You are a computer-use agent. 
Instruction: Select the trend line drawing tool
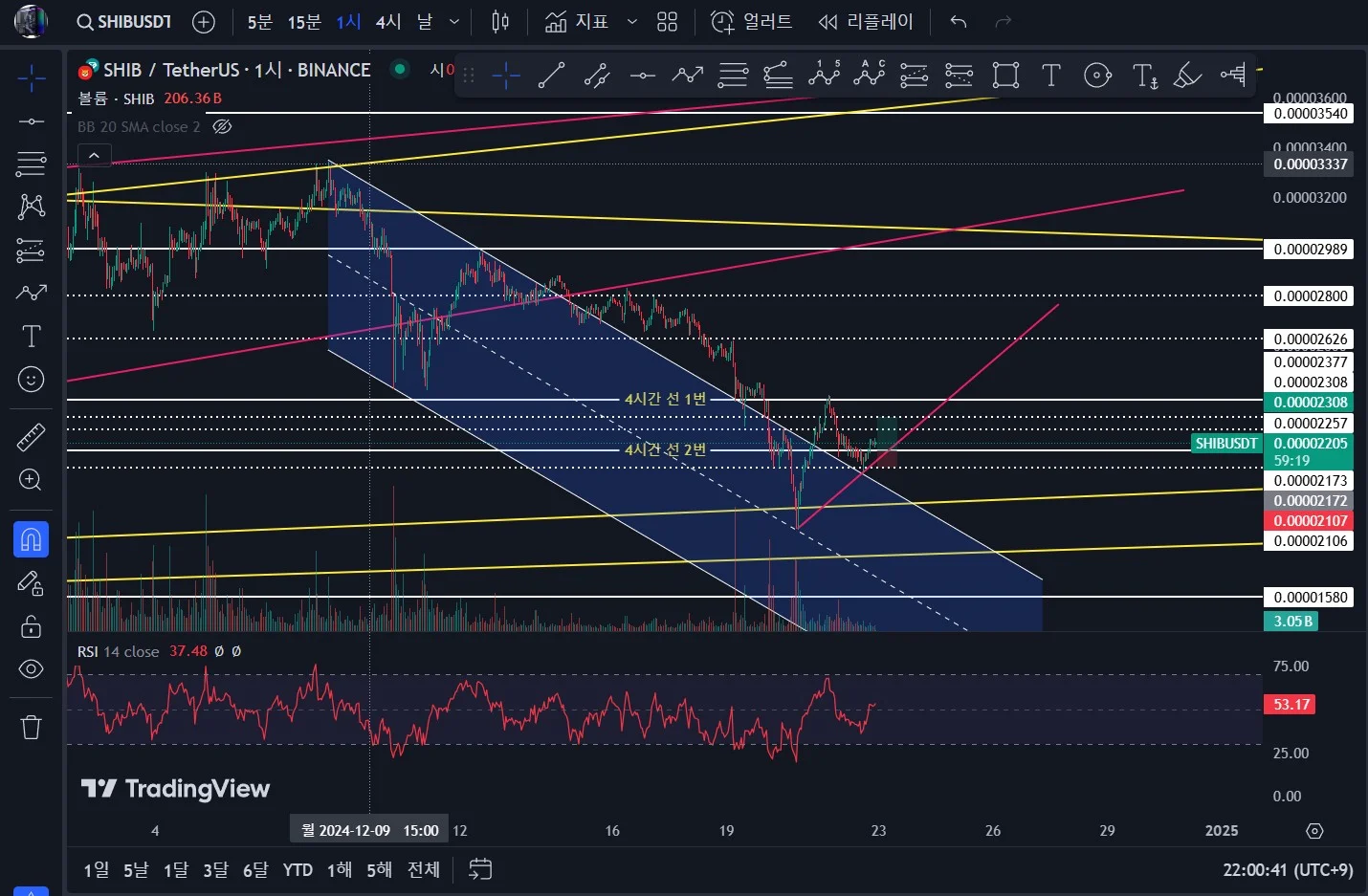[551, 75]
